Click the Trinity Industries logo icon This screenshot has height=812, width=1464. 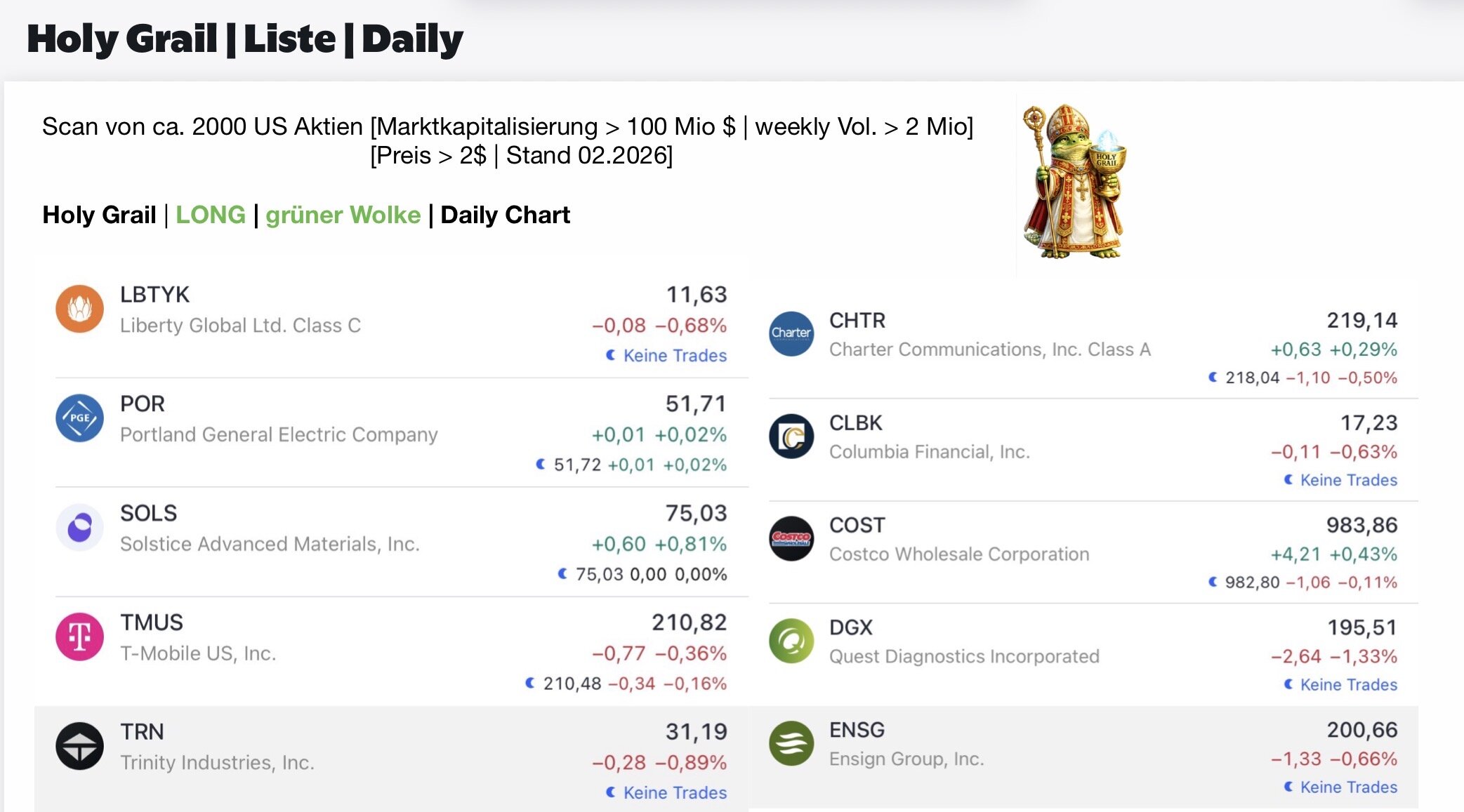tap(79, 746)
